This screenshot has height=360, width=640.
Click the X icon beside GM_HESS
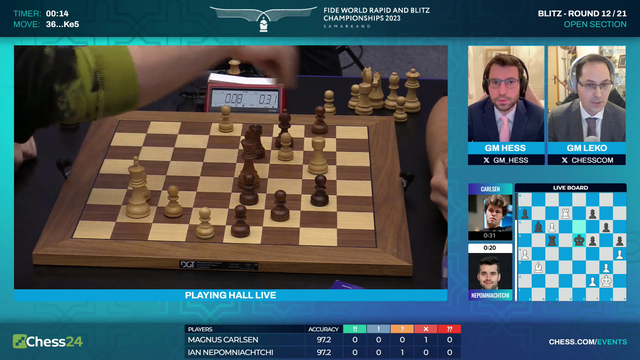pyautogui.click(x=486, y=160)
